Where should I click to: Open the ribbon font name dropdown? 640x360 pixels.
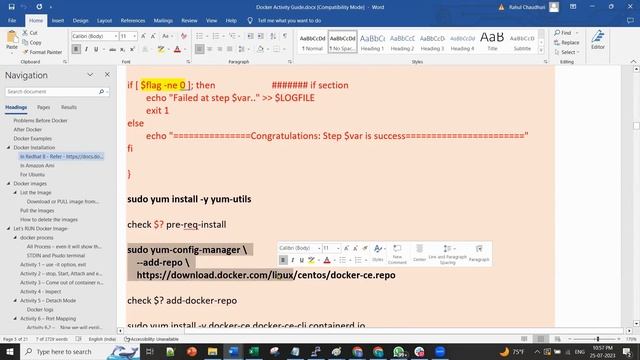click(x=116, y=36)
